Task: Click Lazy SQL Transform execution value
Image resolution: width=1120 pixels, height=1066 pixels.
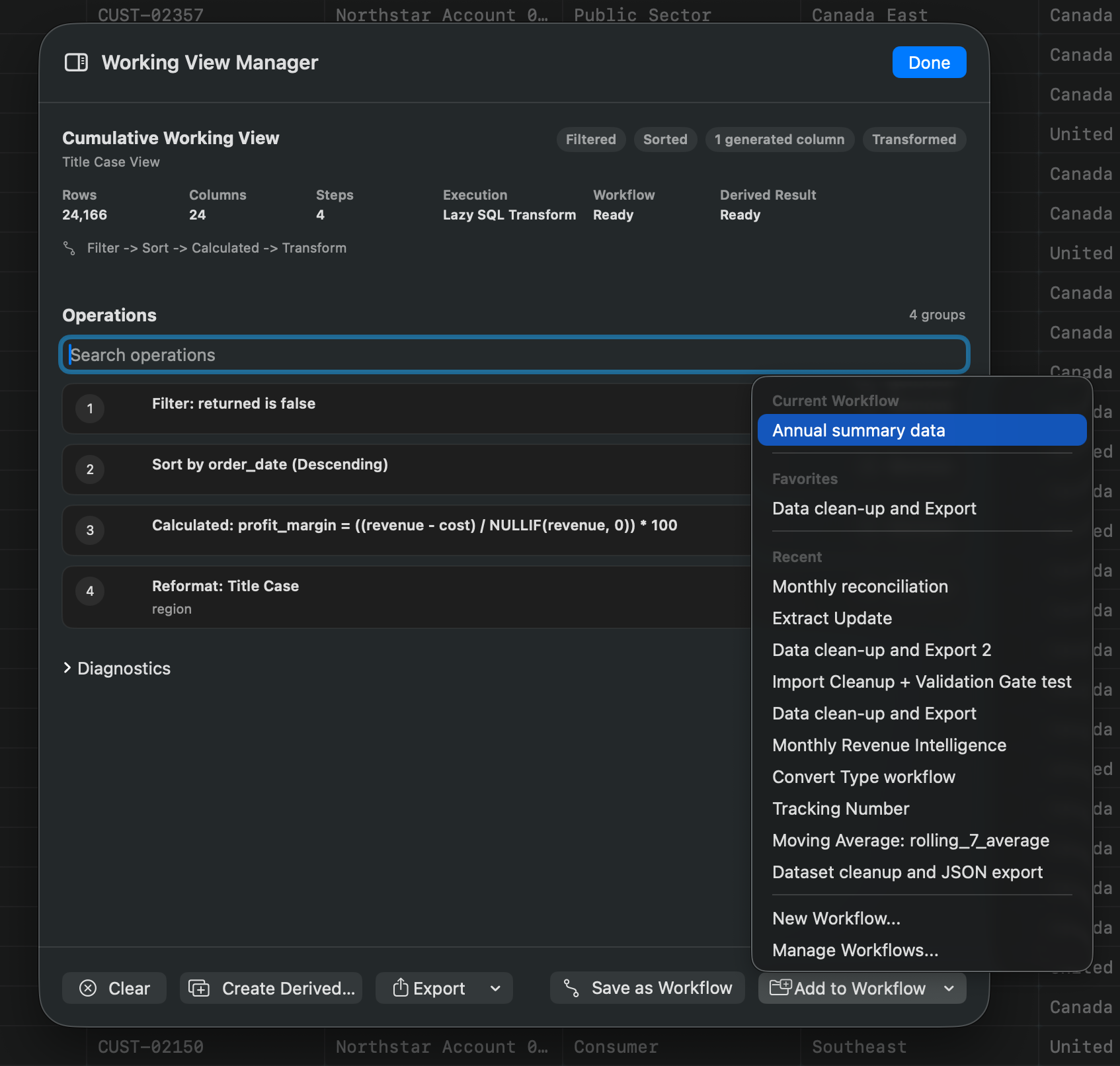Action: (x=509, y=215)
